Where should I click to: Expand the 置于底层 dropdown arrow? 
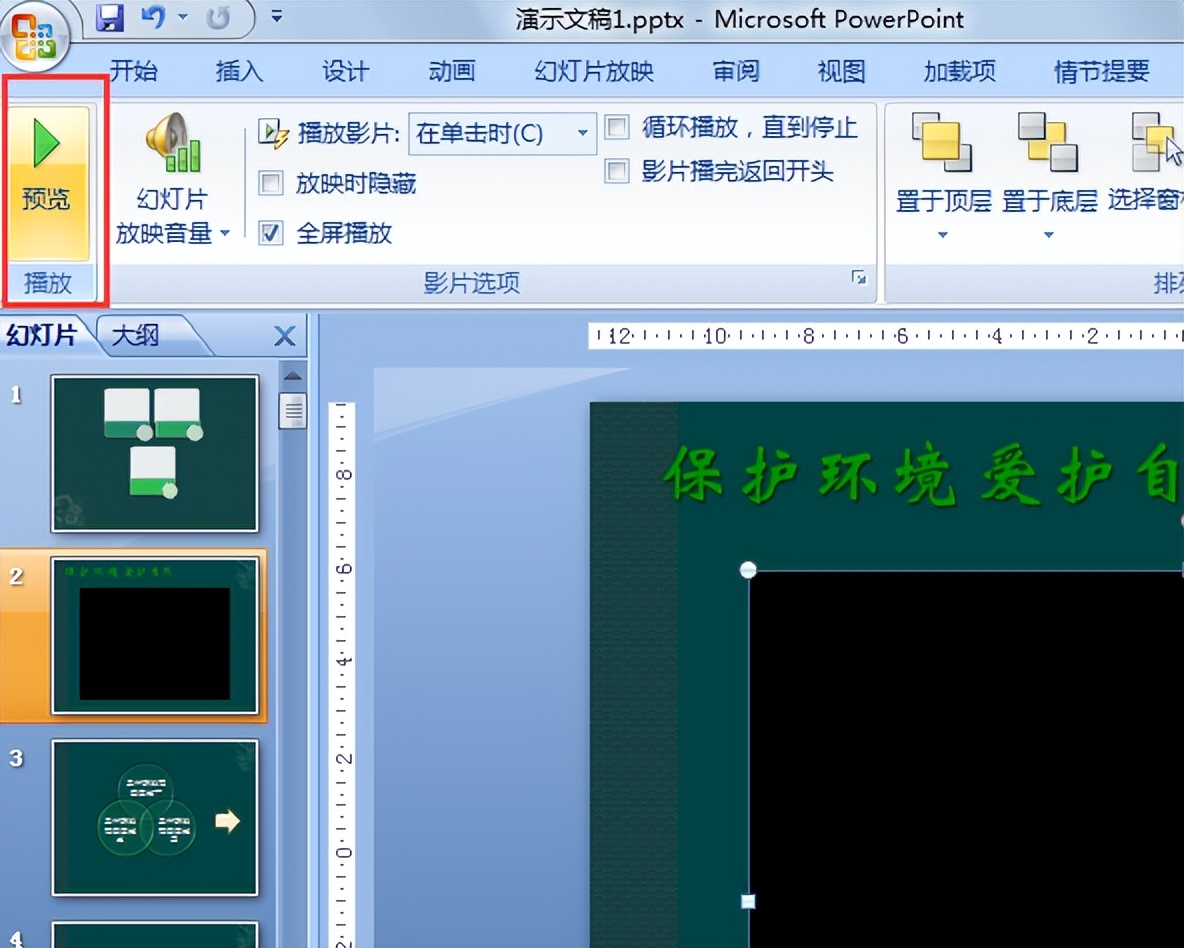1049,235
